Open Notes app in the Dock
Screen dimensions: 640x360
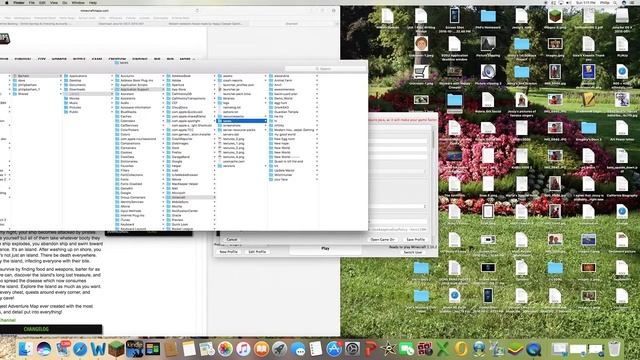tap(189, 349)
